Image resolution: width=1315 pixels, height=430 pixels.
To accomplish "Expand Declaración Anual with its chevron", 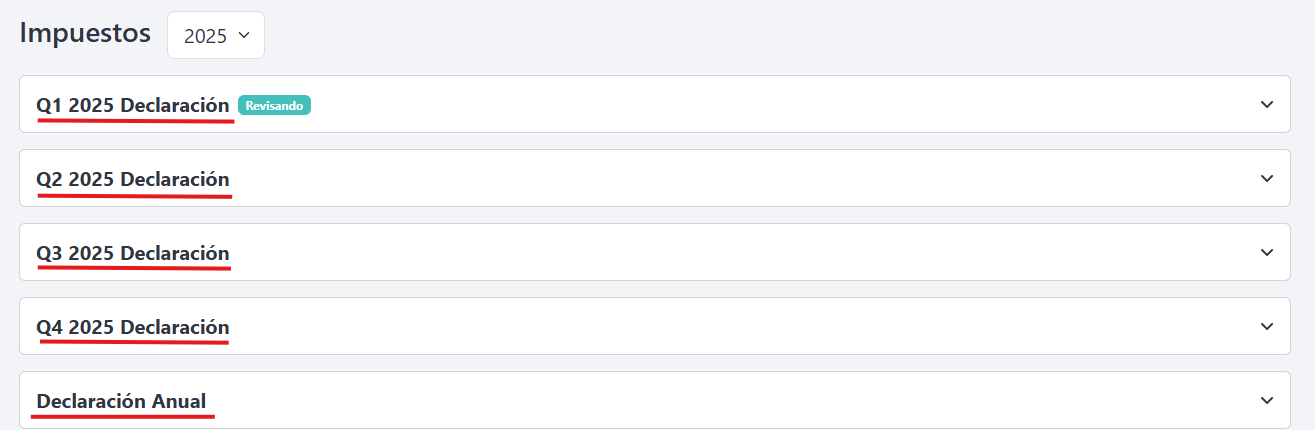I will point(1267,400).
